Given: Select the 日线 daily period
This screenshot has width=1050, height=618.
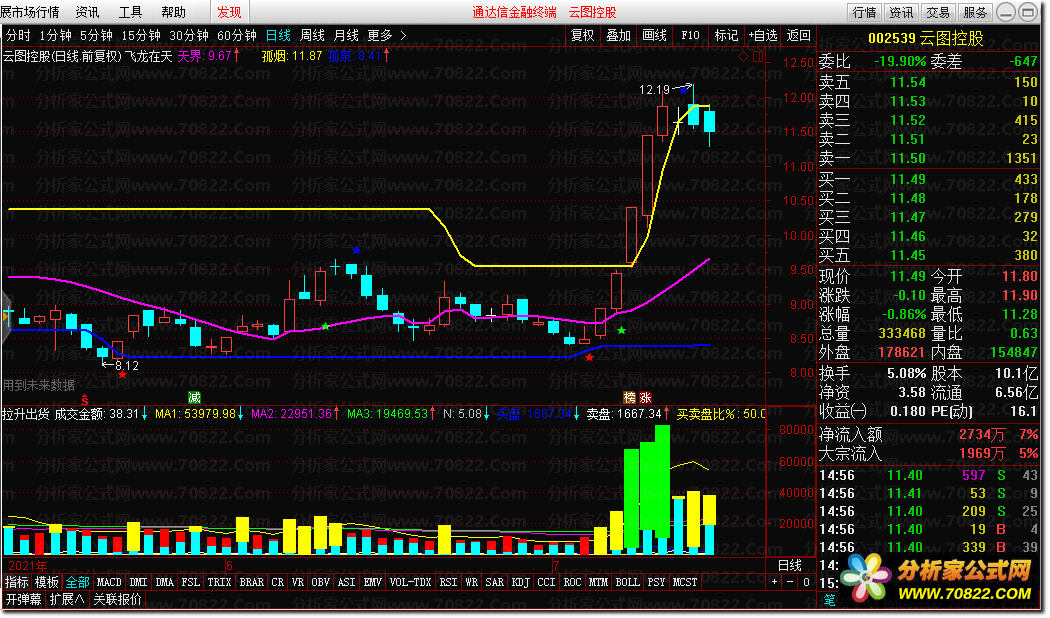Looking at the screenshot, I should pos(279,35).
